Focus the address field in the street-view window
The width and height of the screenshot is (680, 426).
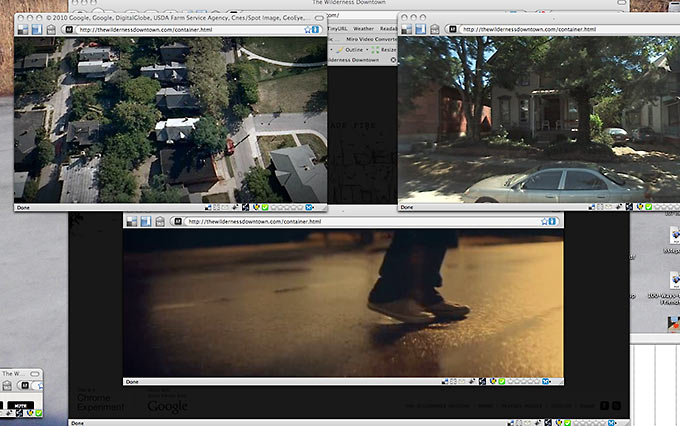coord(570,29)
